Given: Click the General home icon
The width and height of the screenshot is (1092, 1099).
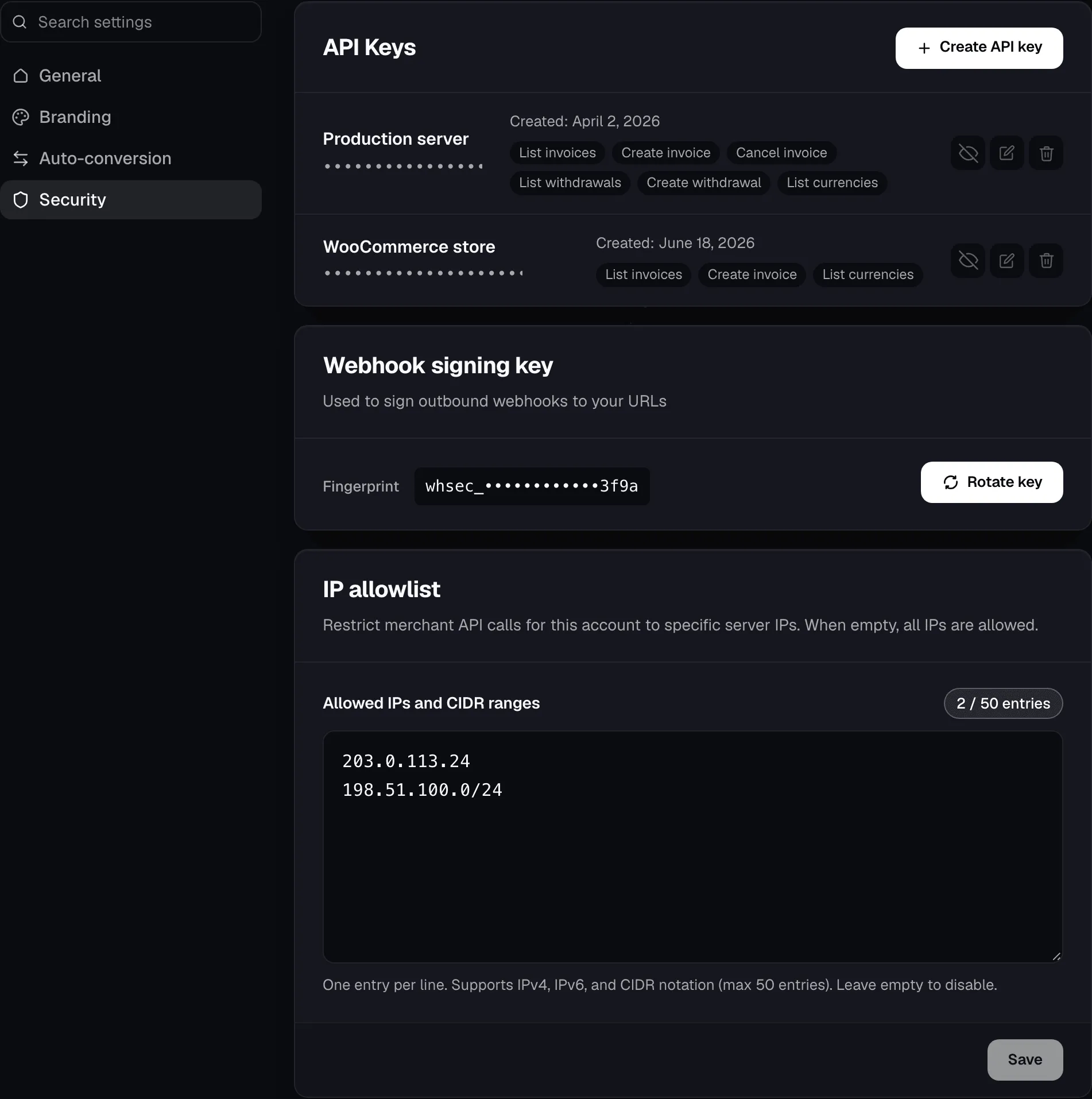Looking at the screenshot, I should (21, 76).
